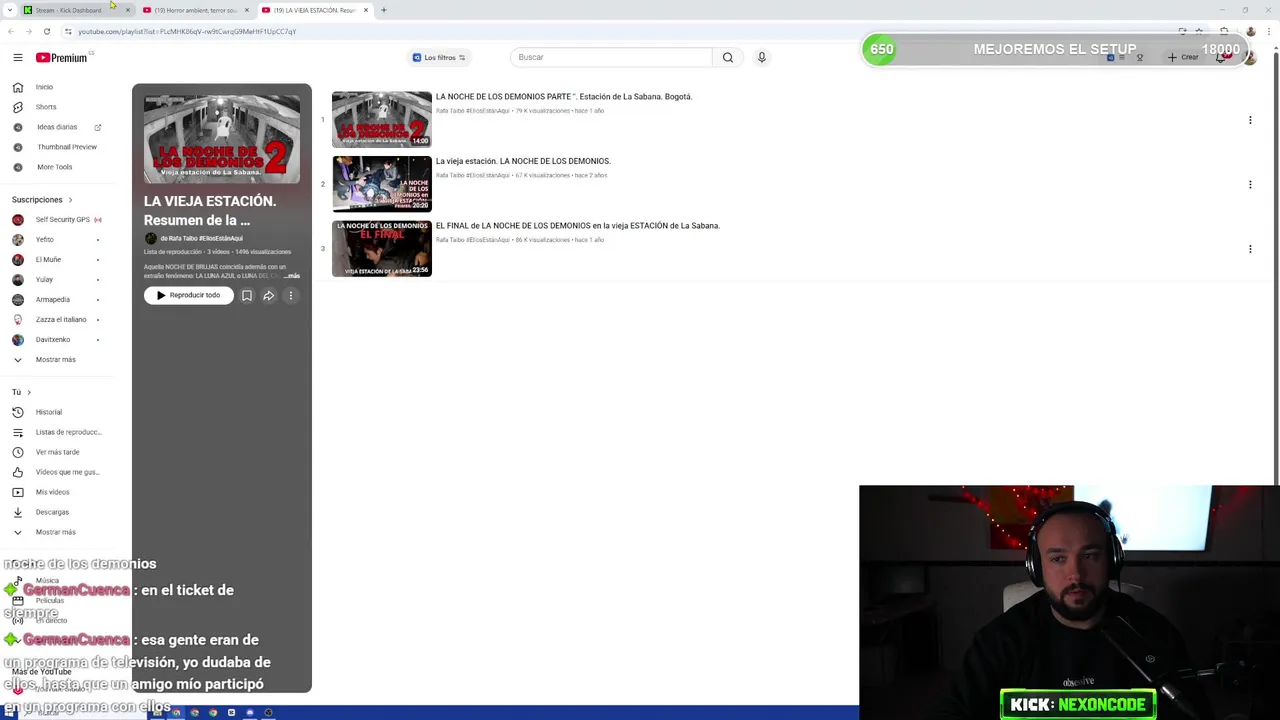Go to Inicio in the sidebar
This screenshot has height=720, width=1280.
click(44, 87)
